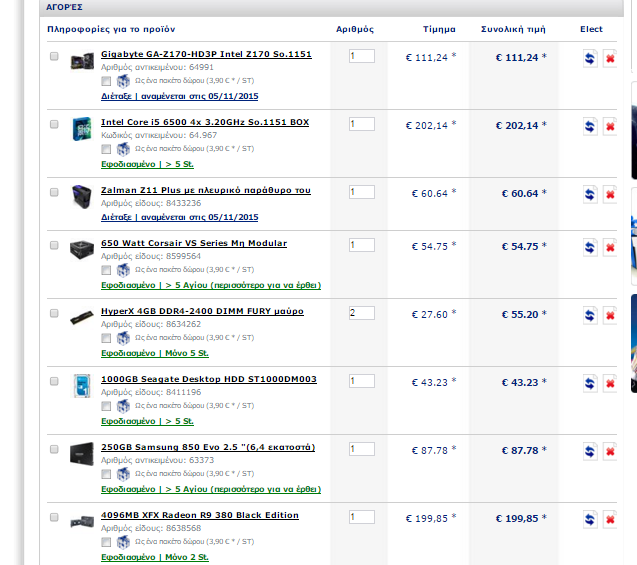Select row checkbox for Intel Core i5 6500
637x565 pixels.
coord(54,124)
